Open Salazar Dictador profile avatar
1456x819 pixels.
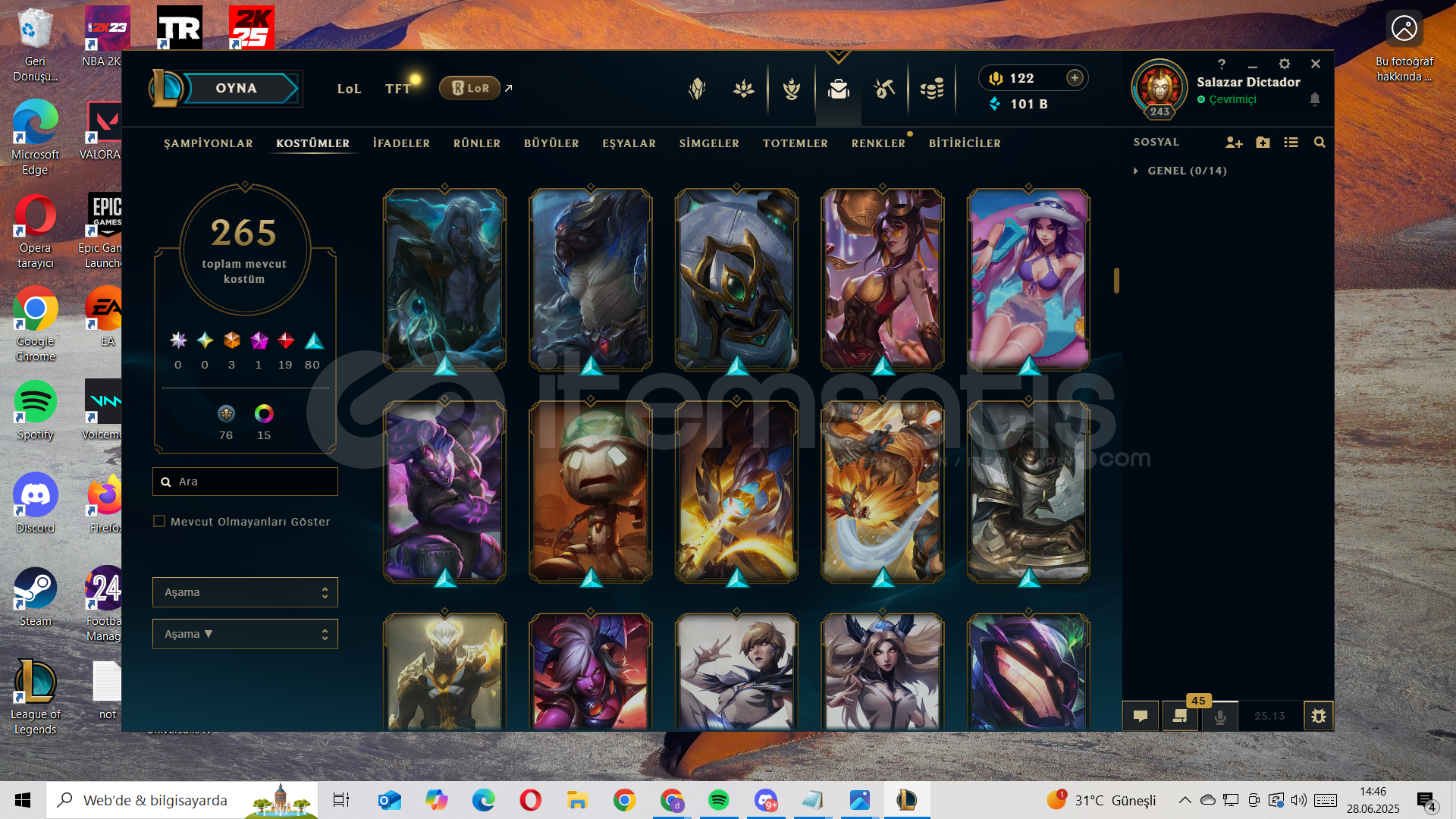pos(1159,88)
